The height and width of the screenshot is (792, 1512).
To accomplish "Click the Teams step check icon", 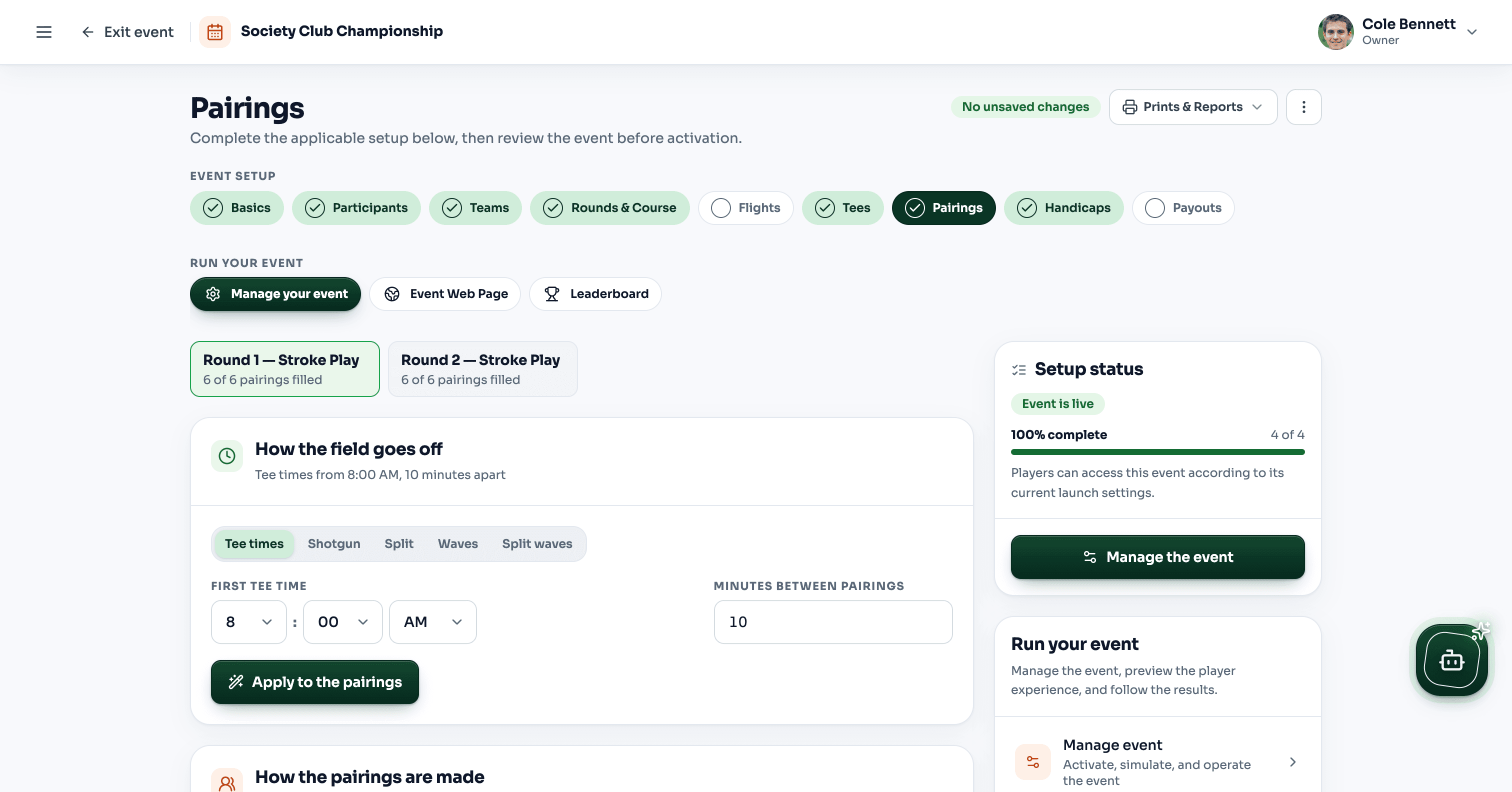I will click(x=451, y=208).
